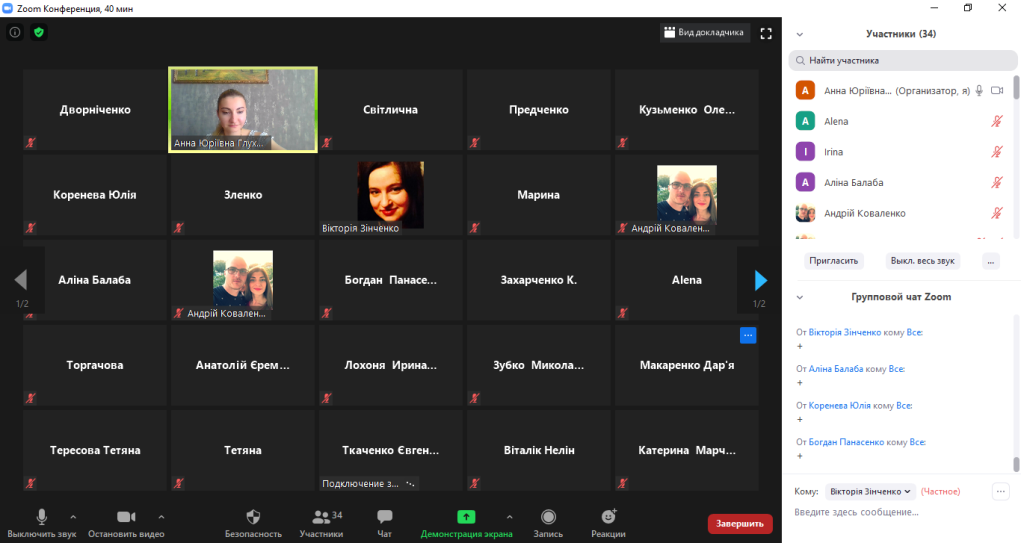The width and height of the screenshot is (1024, 543).
Task: Mute microphone with Выключить звук
Action: [42, 517]
